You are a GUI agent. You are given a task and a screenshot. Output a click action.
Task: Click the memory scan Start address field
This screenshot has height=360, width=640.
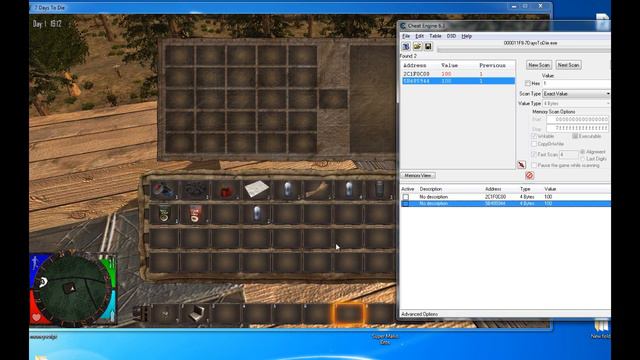578,120
